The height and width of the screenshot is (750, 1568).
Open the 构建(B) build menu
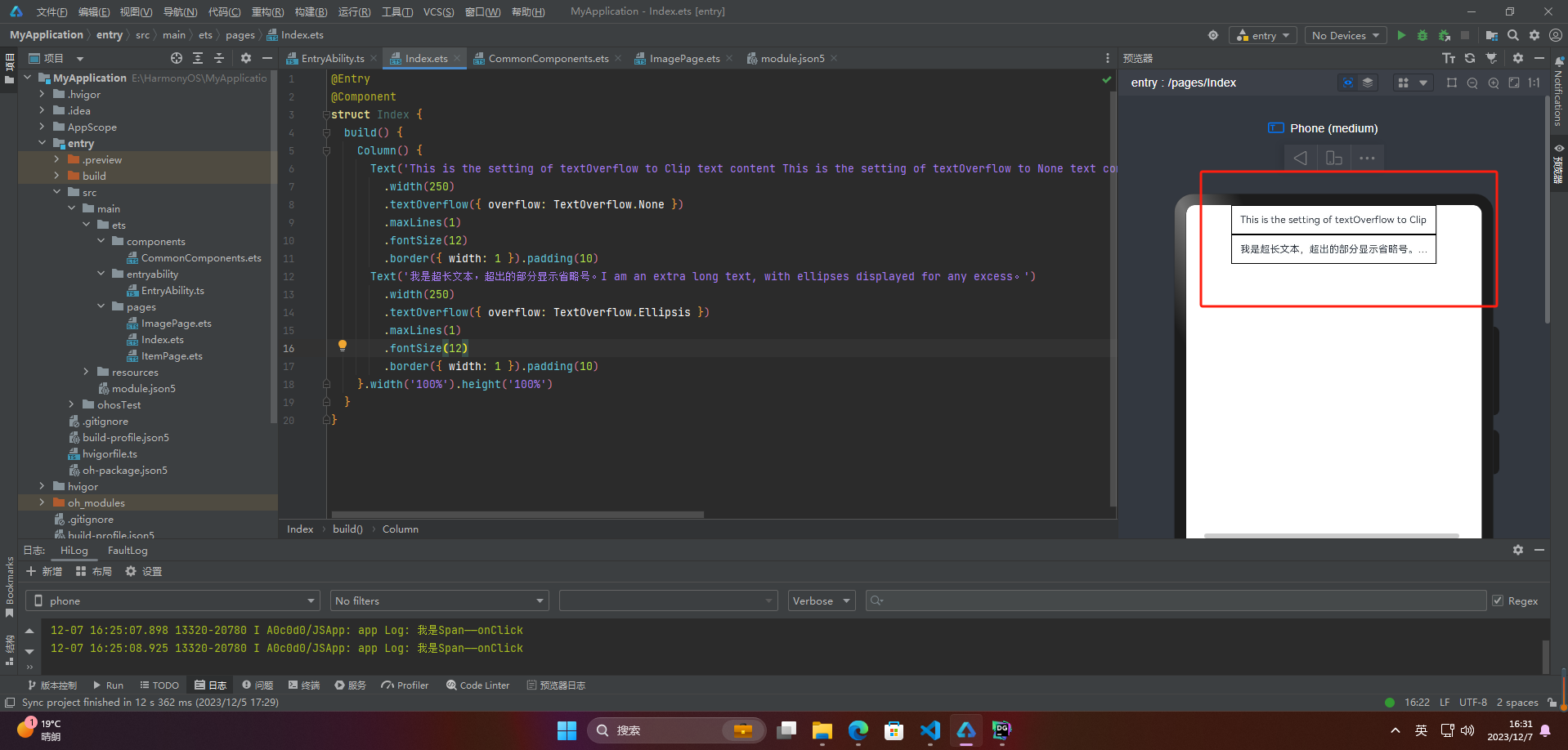311,11
